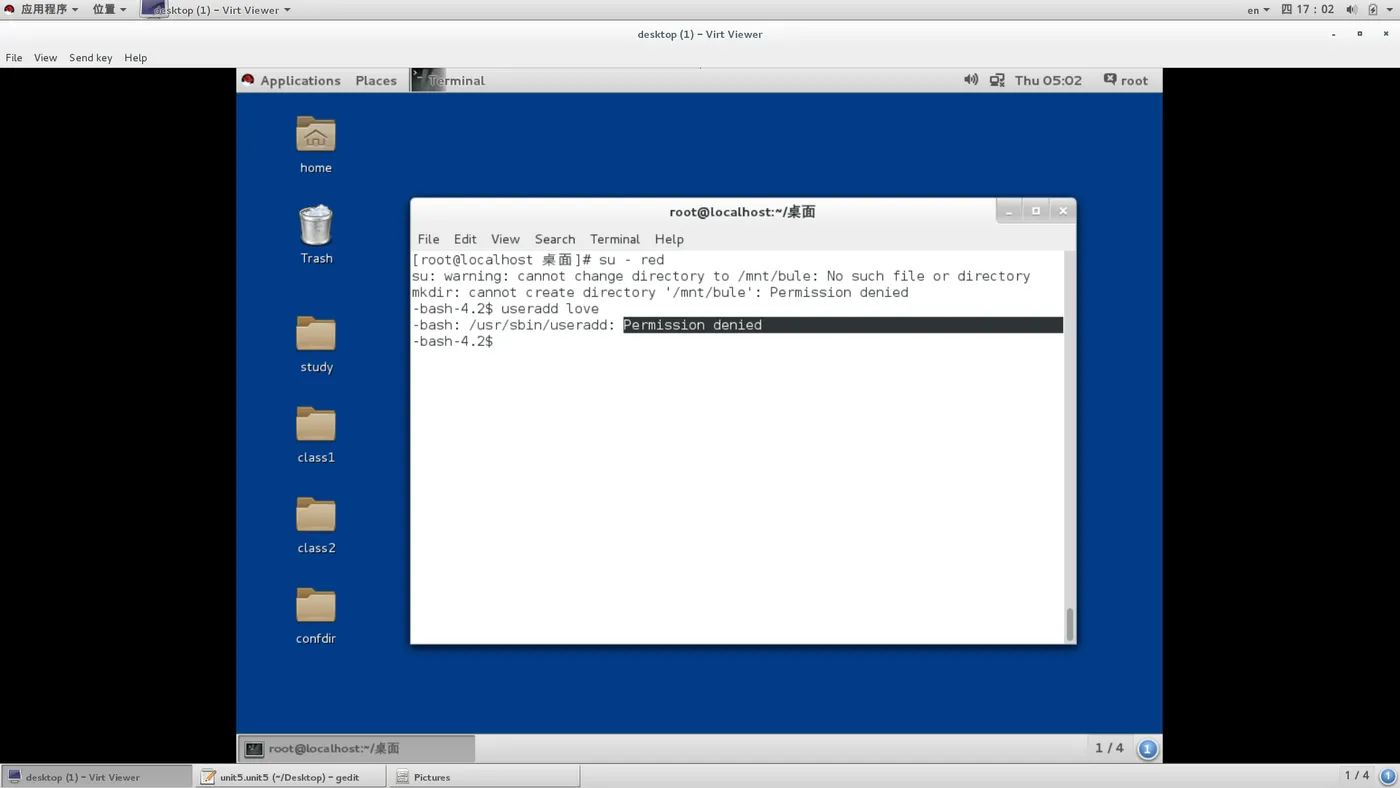1400x788 pixels.
Task: Click the Terminal item in guest top panel
Action: pyautogui.click(x=449, y=80)
